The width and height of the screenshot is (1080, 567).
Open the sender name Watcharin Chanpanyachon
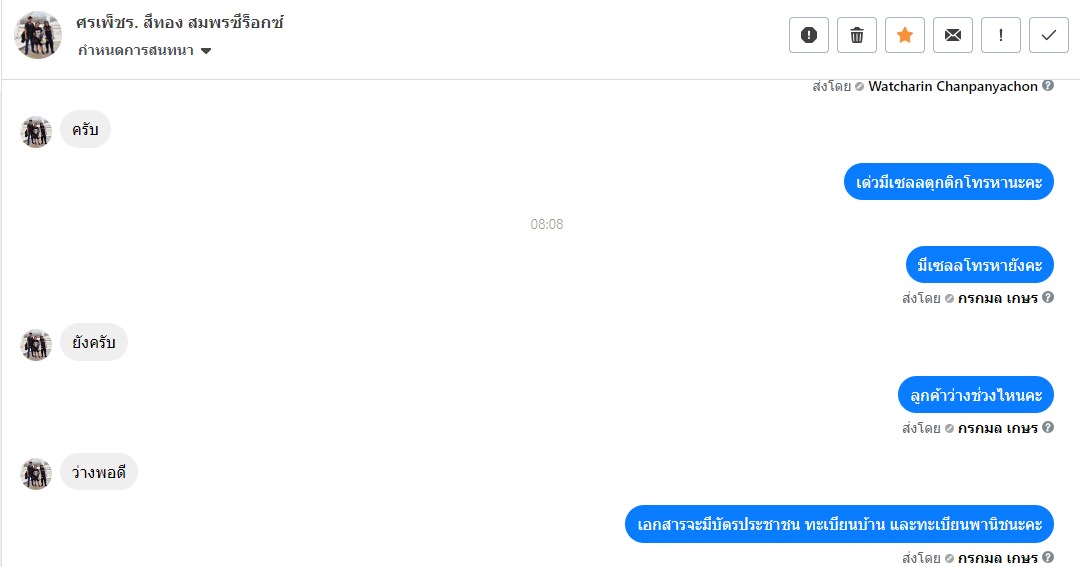click(953, 86)
